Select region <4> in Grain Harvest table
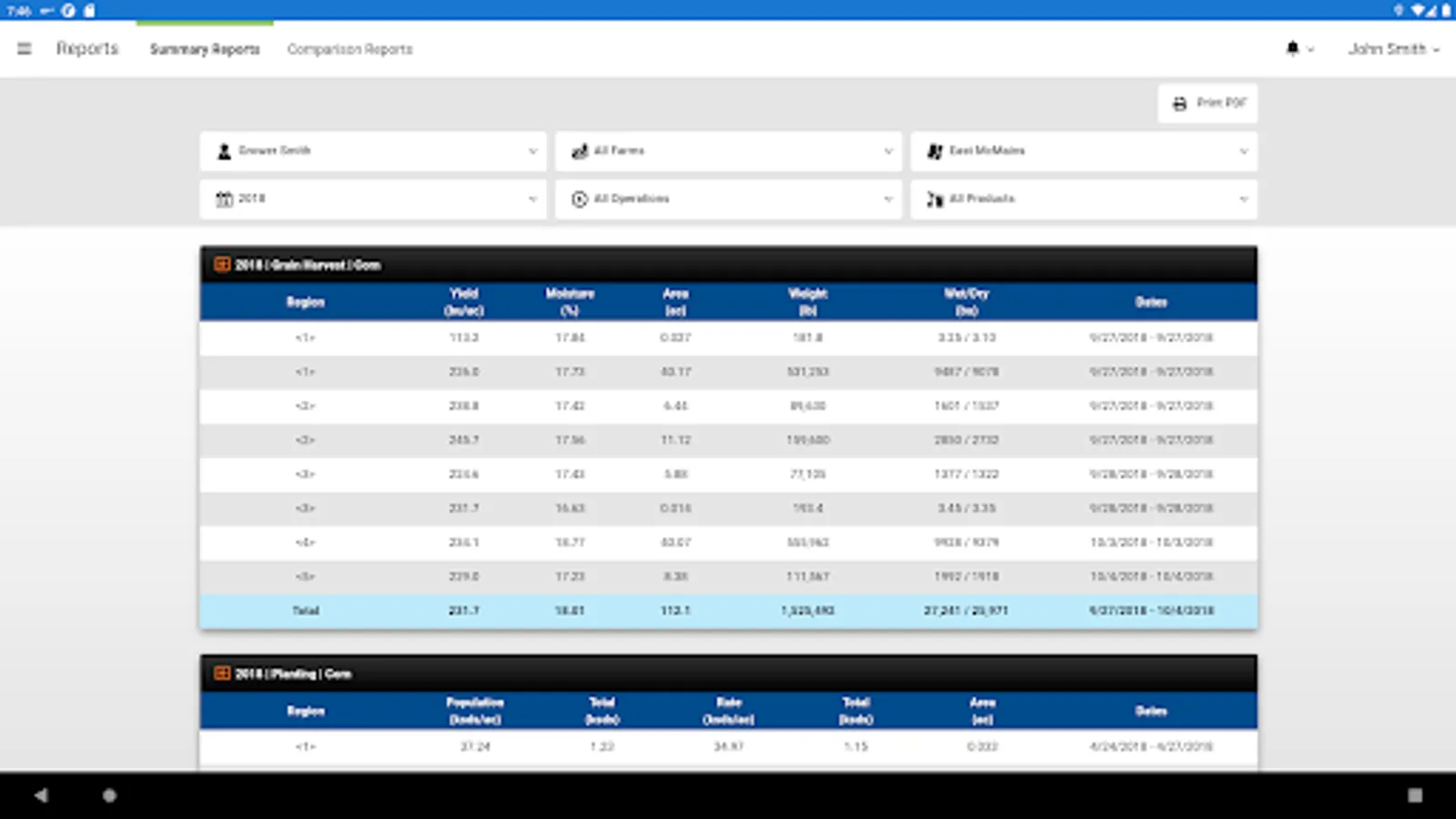Image resolution: width=1456 pixels, height=819 pixels. (306, 542)
